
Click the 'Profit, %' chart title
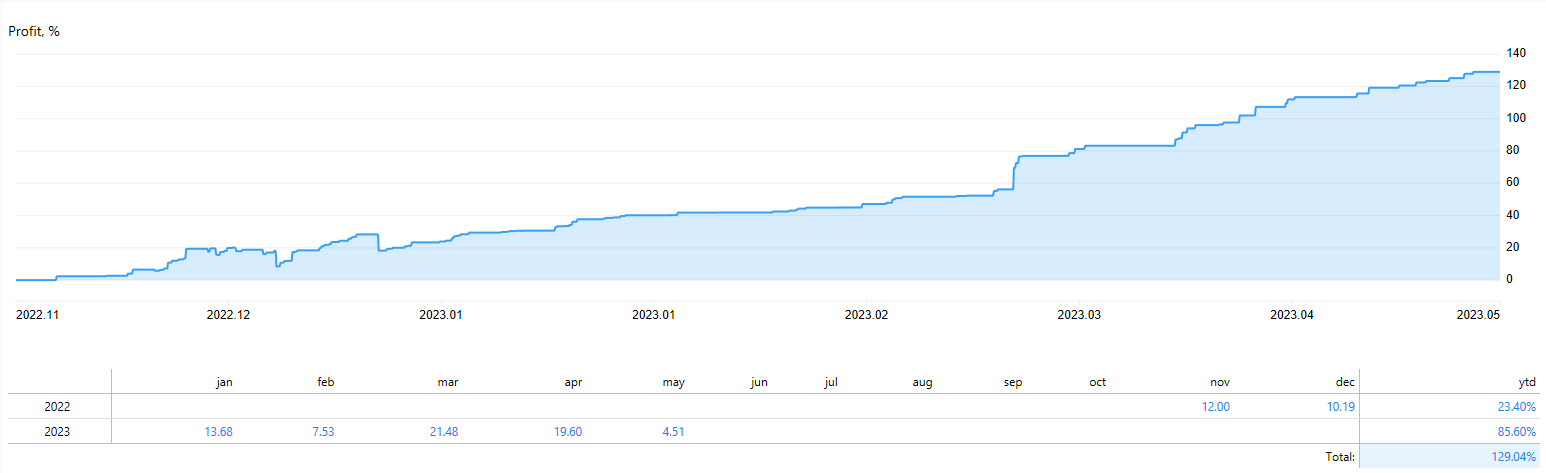34,31
